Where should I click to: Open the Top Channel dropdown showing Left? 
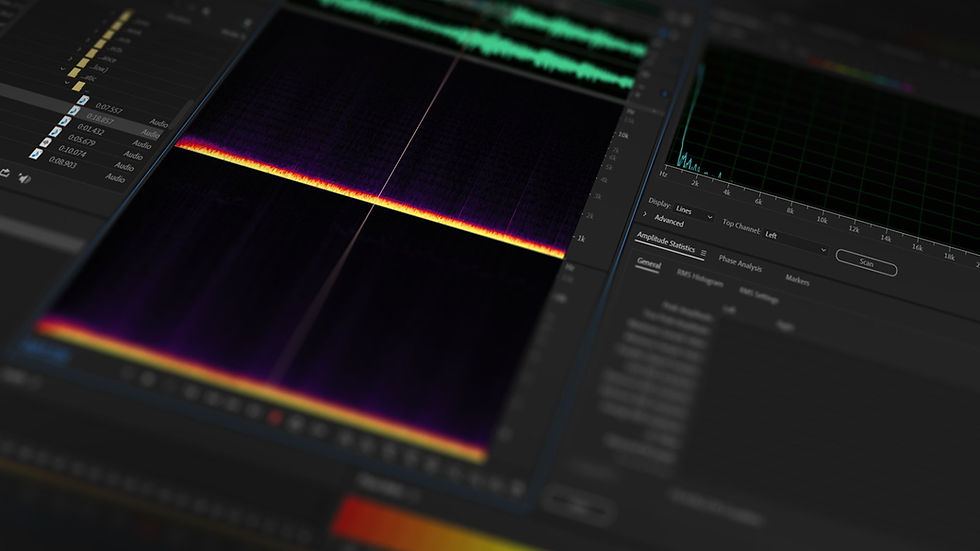pyautogui.click(x=794, y=241)
